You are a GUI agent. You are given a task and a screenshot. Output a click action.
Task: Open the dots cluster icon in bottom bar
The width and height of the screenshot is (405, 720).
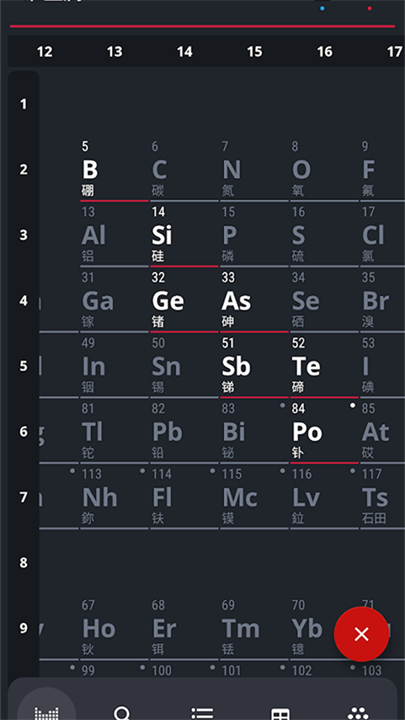[358, 713]
